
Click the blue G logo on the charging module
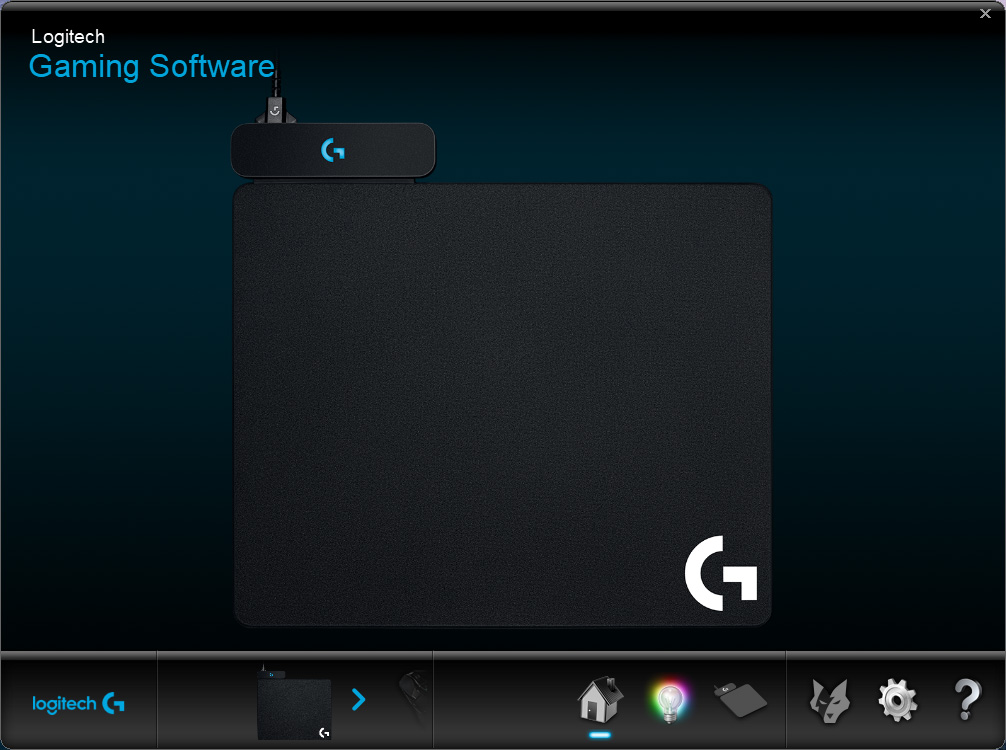pyautogui.click(x=332, y=150)
